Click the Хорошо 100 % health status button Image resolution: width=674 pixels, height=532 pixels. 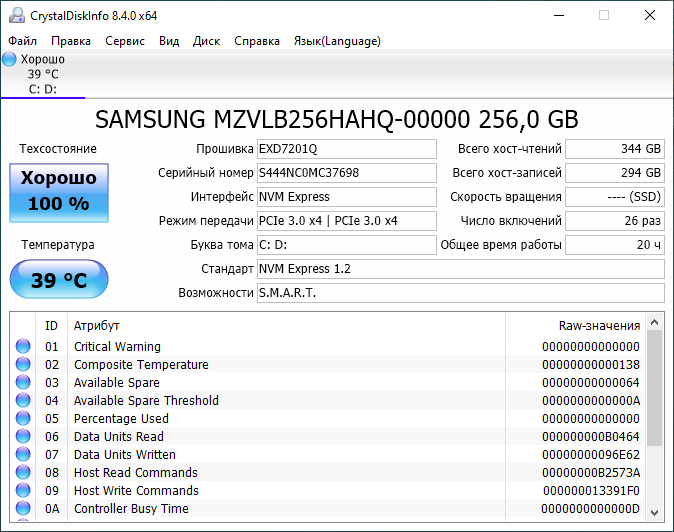pos(59,193)
